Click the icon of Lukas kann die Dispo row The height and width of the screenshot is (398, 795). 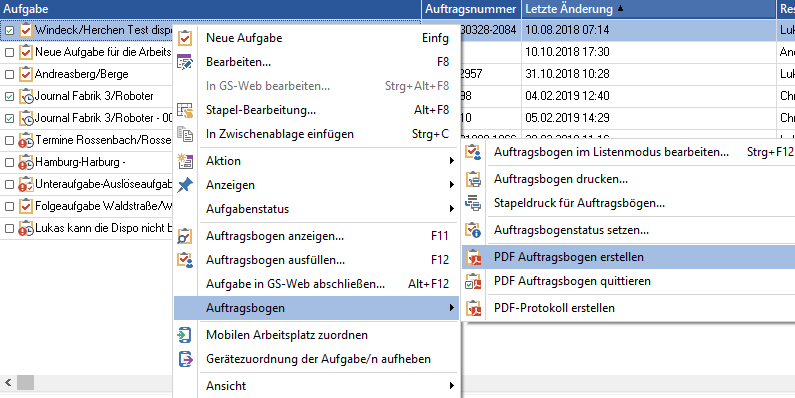[x=26, y=228]
